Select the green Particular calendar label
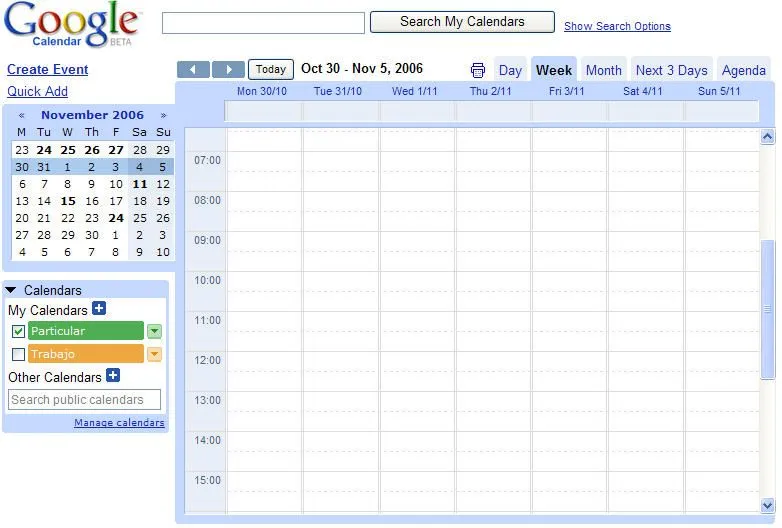782x528 pixels. 86,331
